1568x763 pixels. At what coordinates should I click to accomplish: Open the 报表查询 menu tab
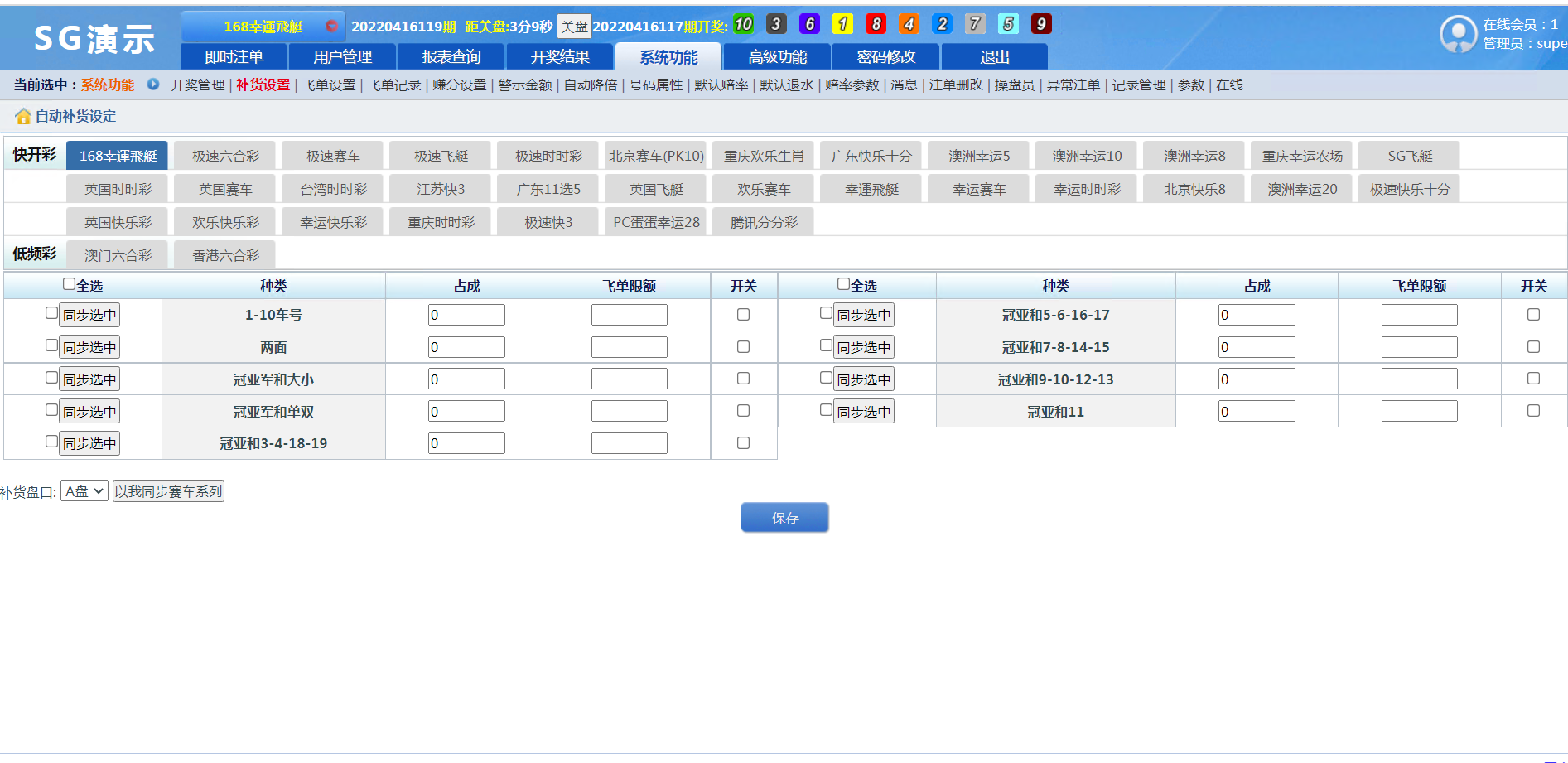coord(451,57)
